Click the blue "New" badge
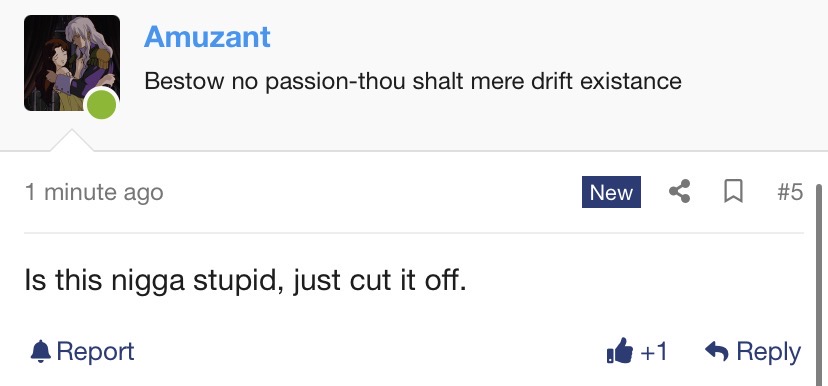The image size is (828, 386). [x=611, y=192]
